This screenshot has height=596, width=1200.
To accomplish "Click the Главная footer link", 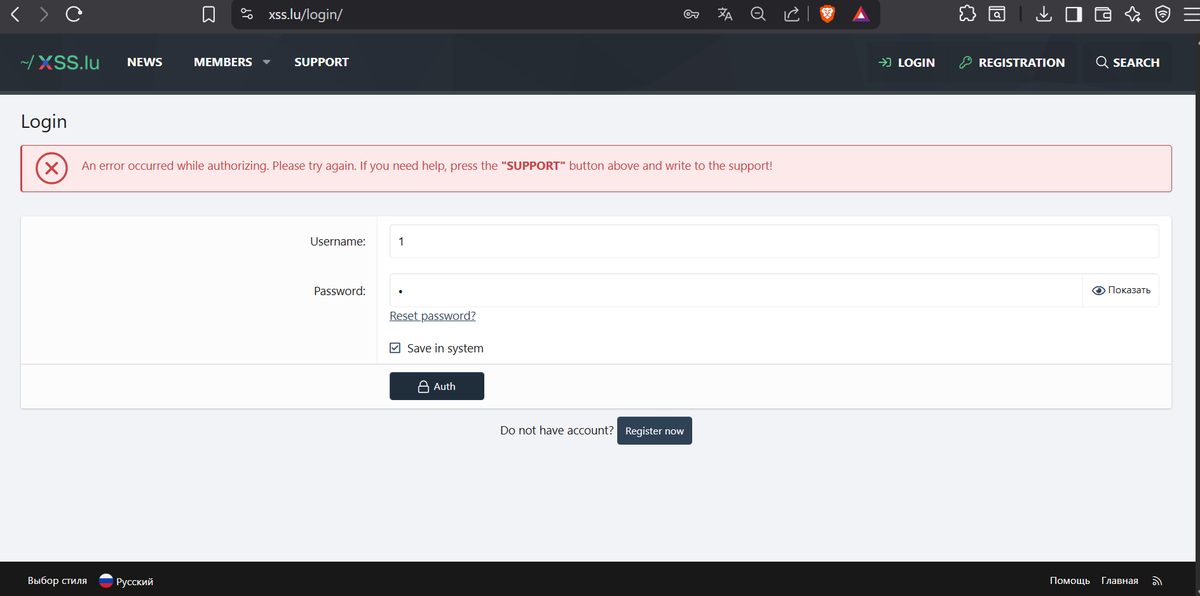I will (x=1120, y=581).
